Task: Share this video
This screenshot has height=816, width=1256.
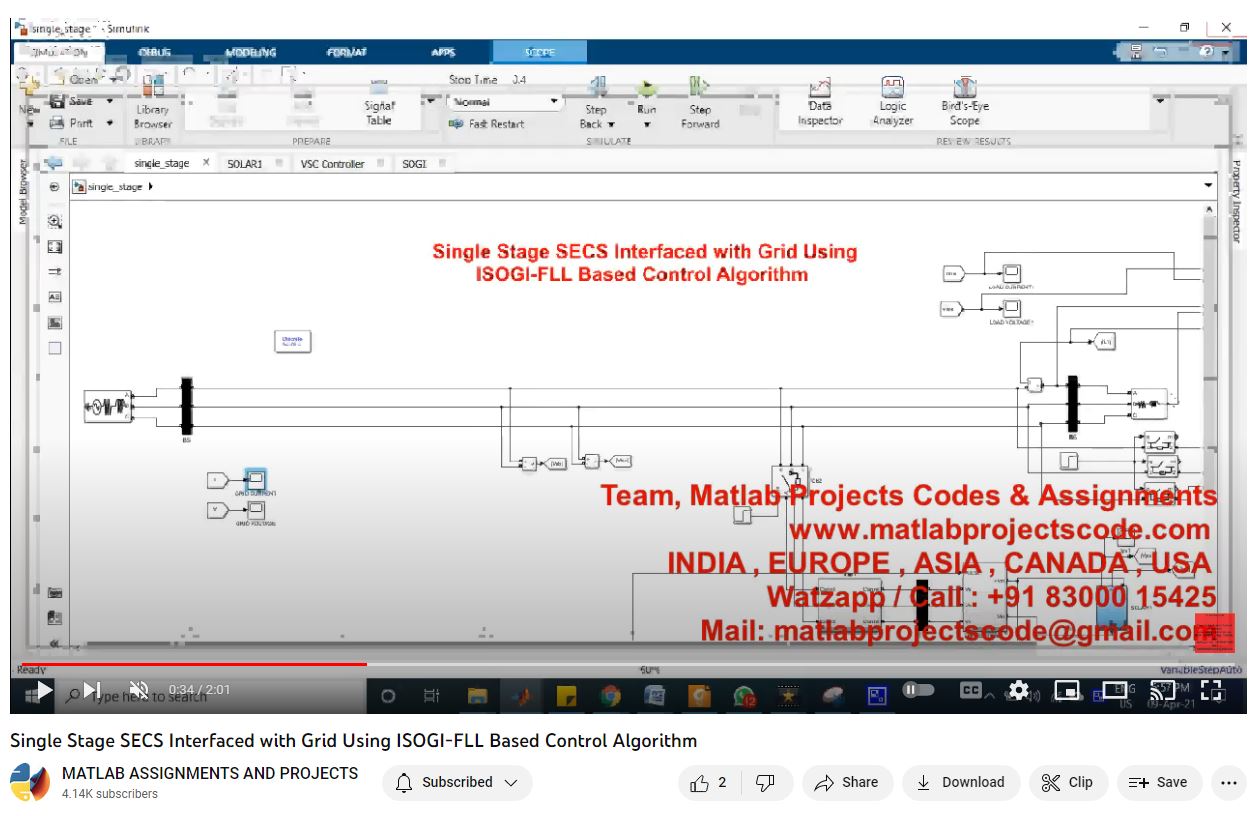Action: click(x=846, y=783)
